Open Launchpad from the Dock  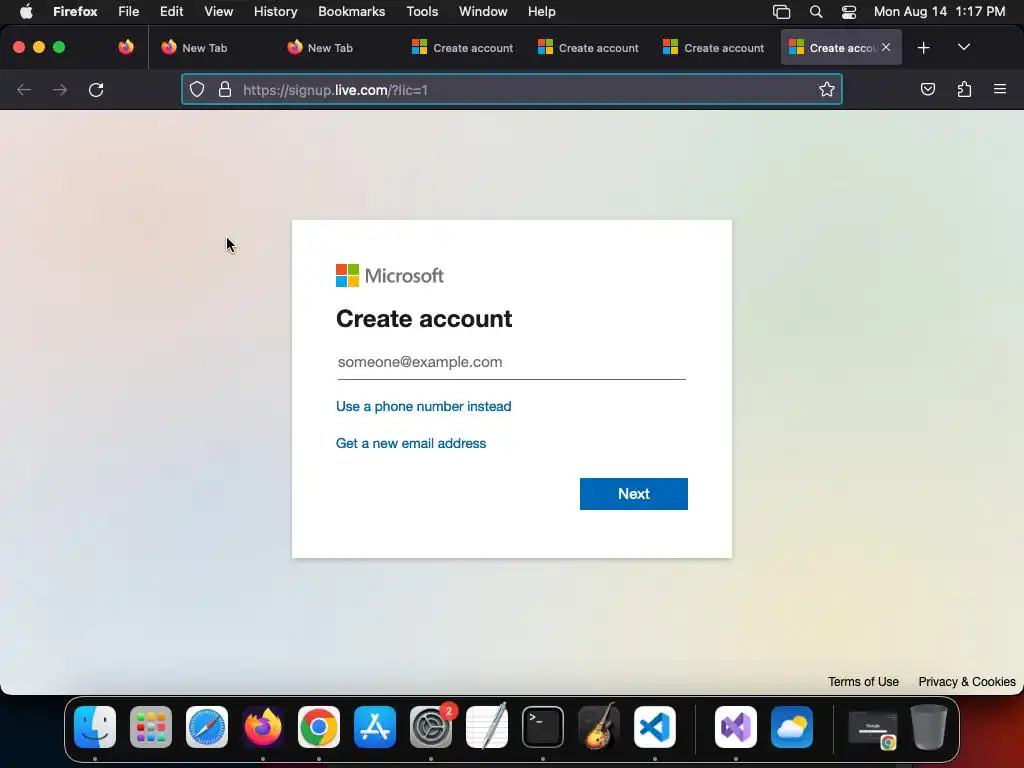[151, 727]
